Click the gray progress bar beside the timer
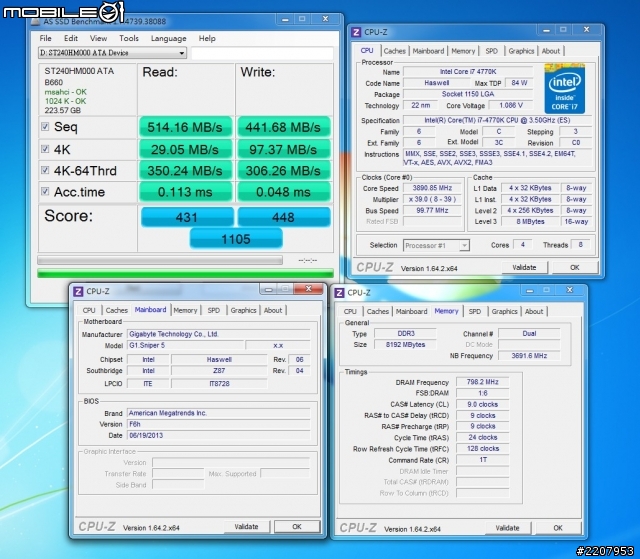The height and width of the screenshot is (559, 640). coord(160,260)
